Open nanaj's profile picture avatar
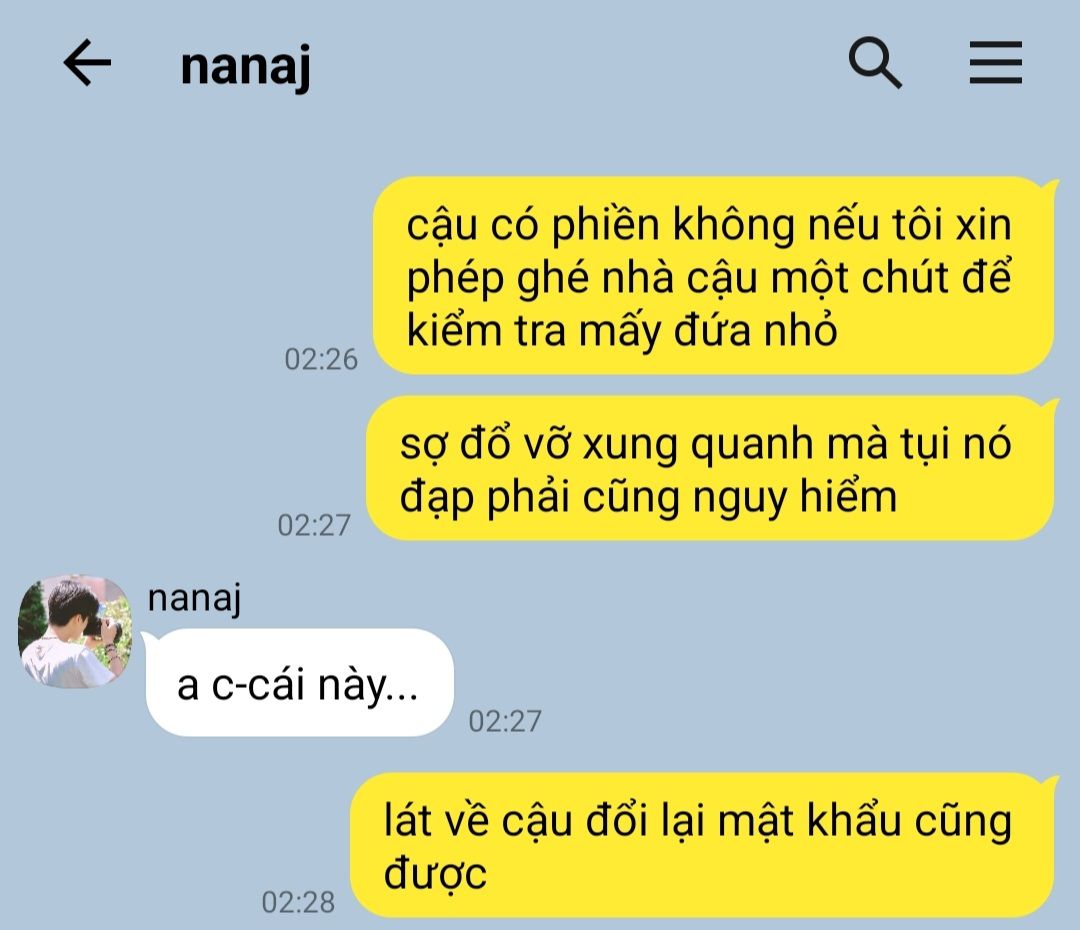 [x=75, y=631]
